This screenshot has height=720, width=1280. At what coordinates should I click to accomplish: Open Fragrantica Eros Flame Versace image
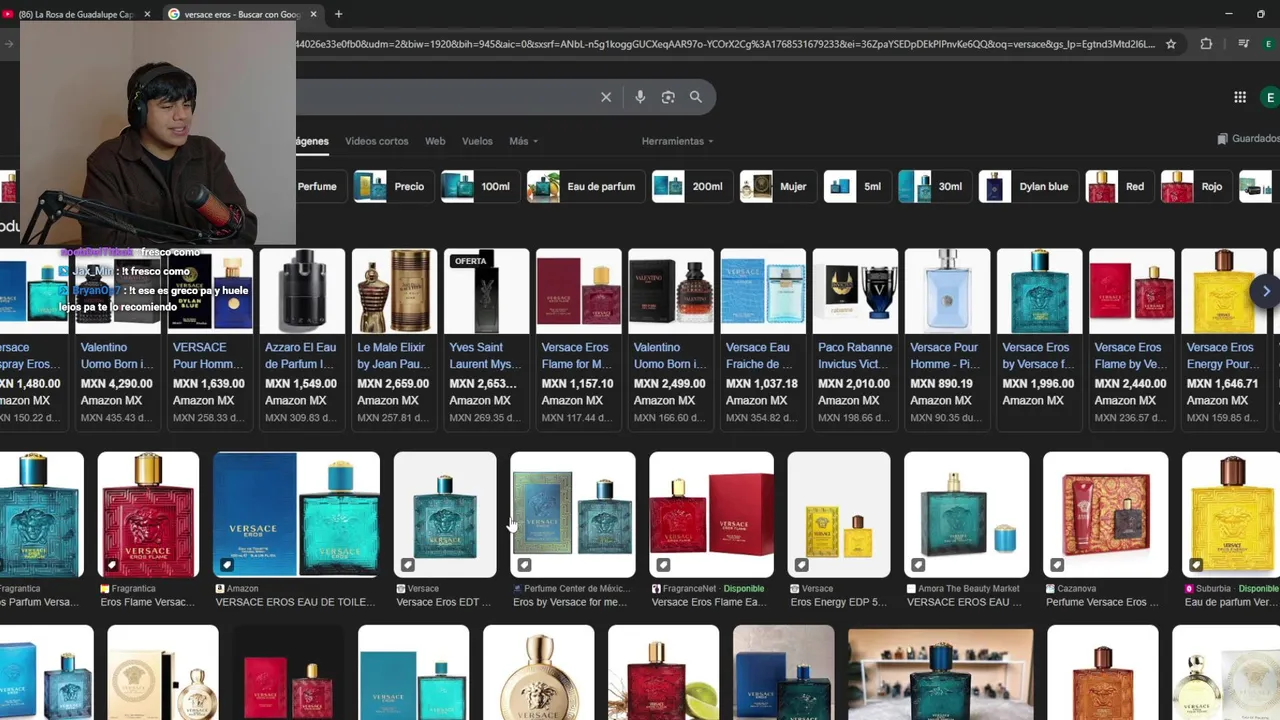(x=148, y=515)
